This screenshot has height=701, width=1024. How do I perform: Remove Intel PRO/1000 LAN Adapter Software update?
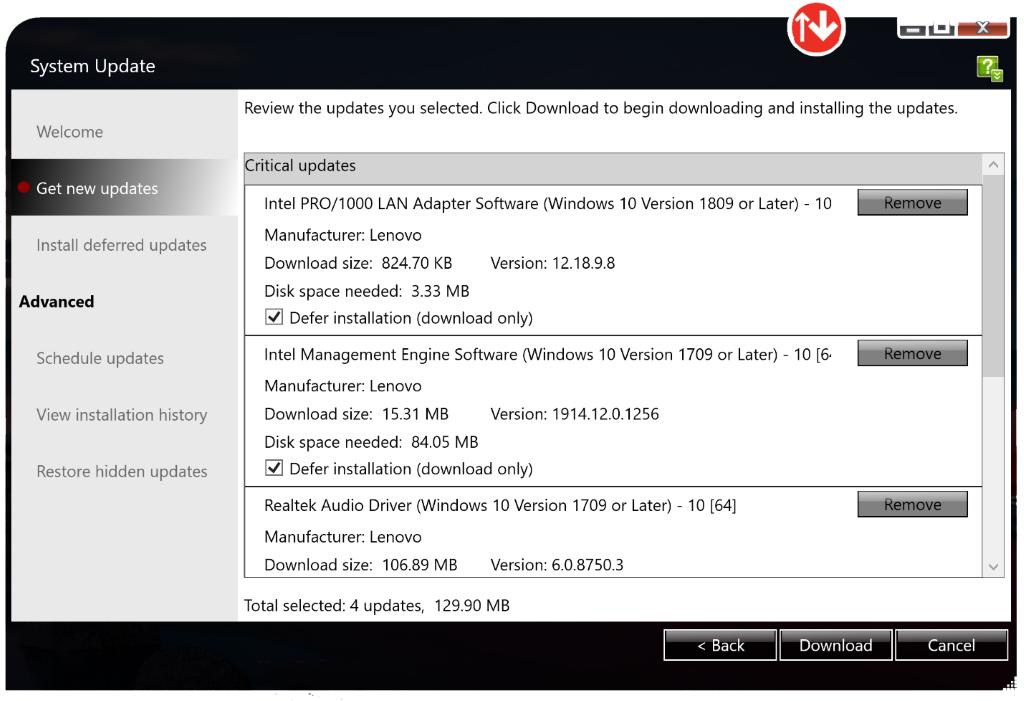click(x=912, y=203)
